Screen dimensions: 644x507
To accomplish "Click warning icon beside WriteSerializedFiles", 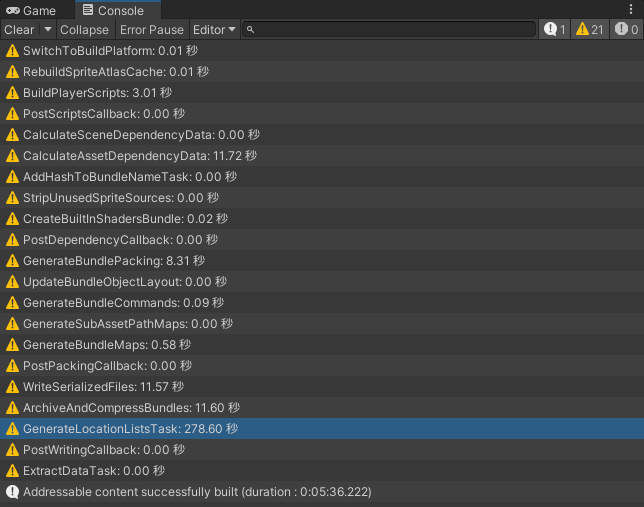I will click(12, 387).
